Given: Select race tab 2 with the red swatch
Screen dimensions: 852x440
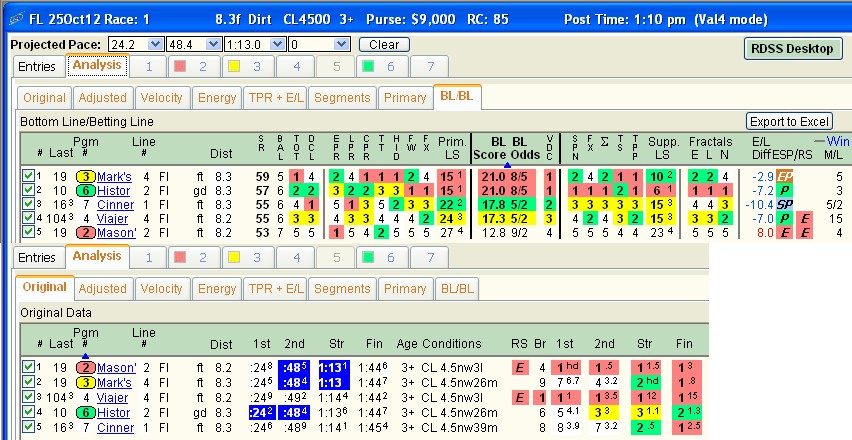Looking at the screenshot, I should (x=194, y=67).
